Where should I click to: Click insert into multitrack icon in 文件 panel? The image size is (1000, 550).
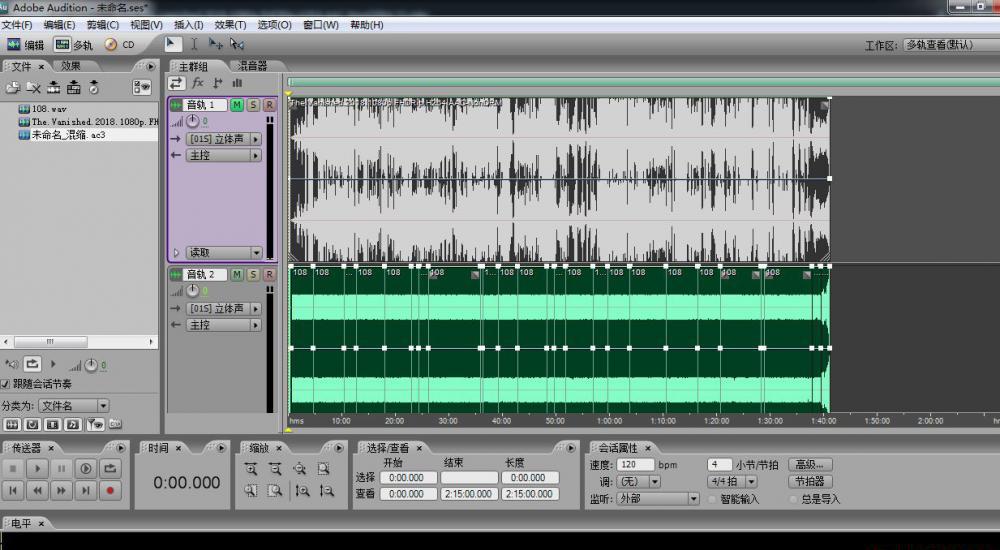54,87
